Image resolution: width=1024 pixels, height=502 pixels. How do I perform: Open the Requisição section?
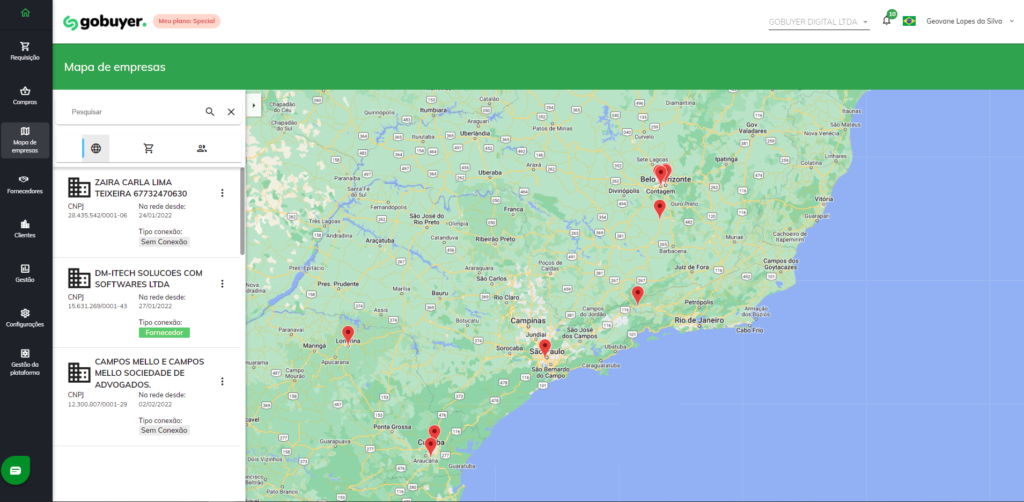coord(25,51)
